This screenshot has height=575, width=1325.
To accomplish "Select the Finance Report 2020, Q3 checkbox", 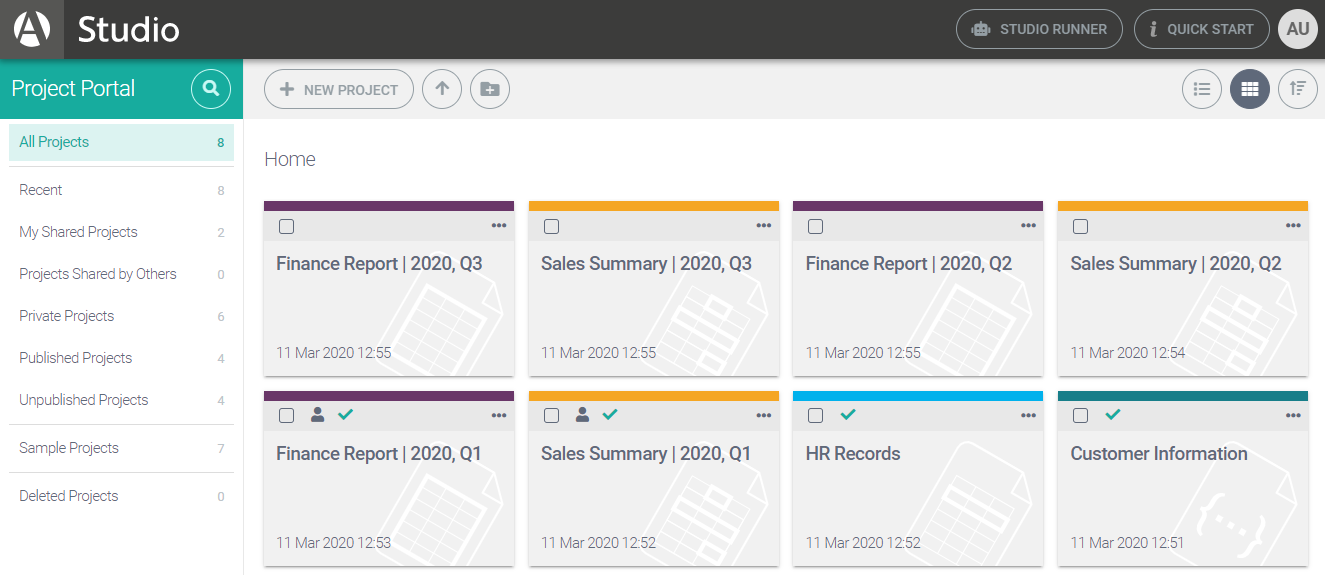I will click(287, 226).
